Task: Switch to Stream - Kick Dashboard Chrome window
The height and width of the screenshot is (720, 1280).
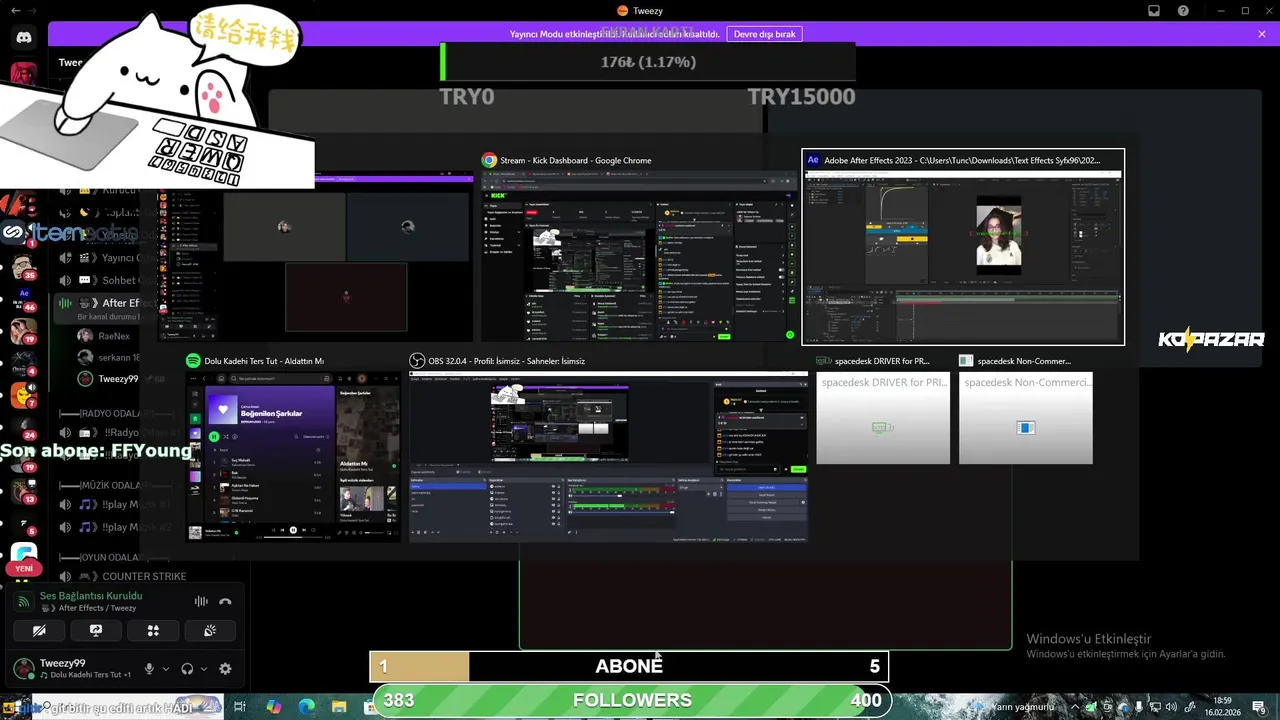Action: pos(639,246)
